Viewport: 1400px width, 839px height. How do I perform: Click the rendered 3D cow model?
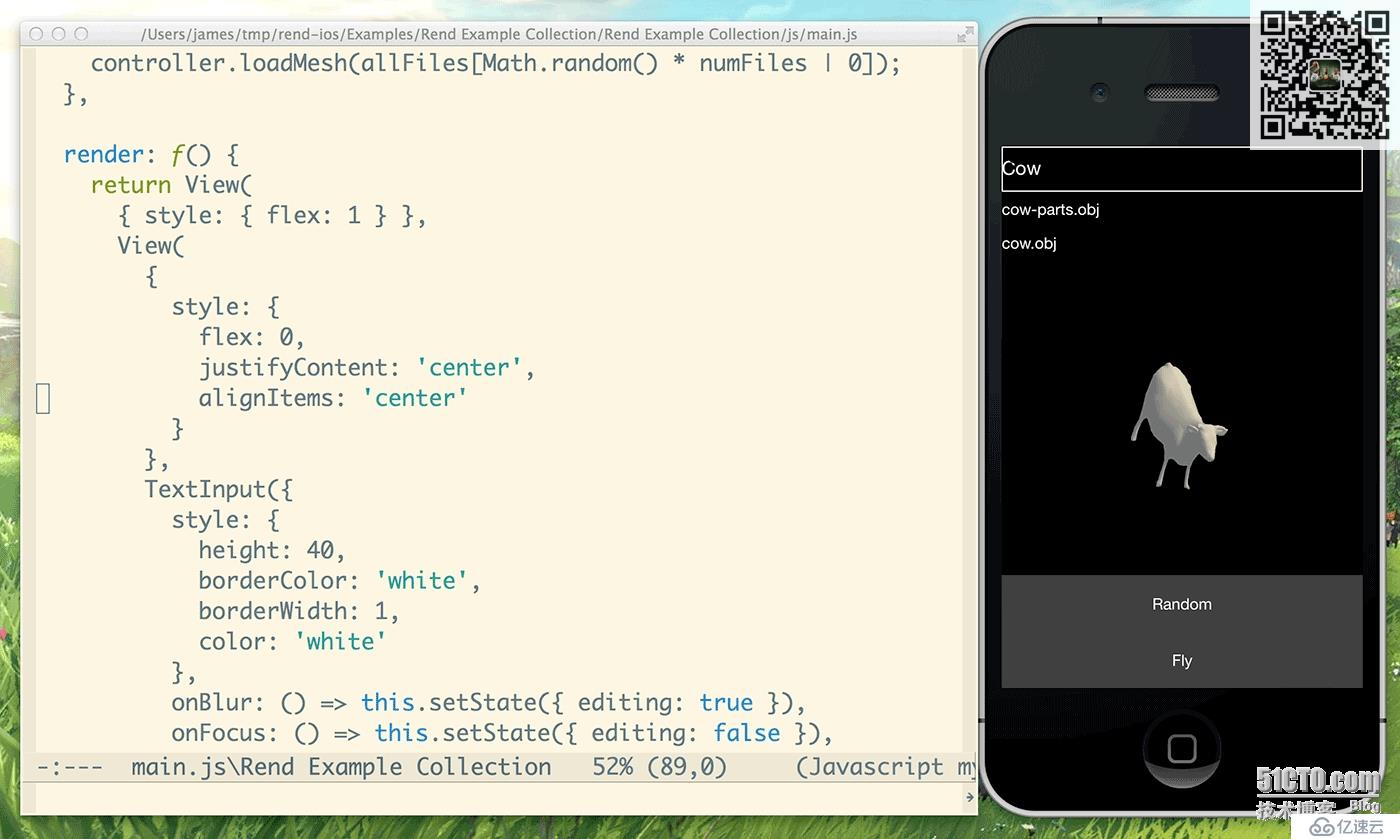(1178, 425)
